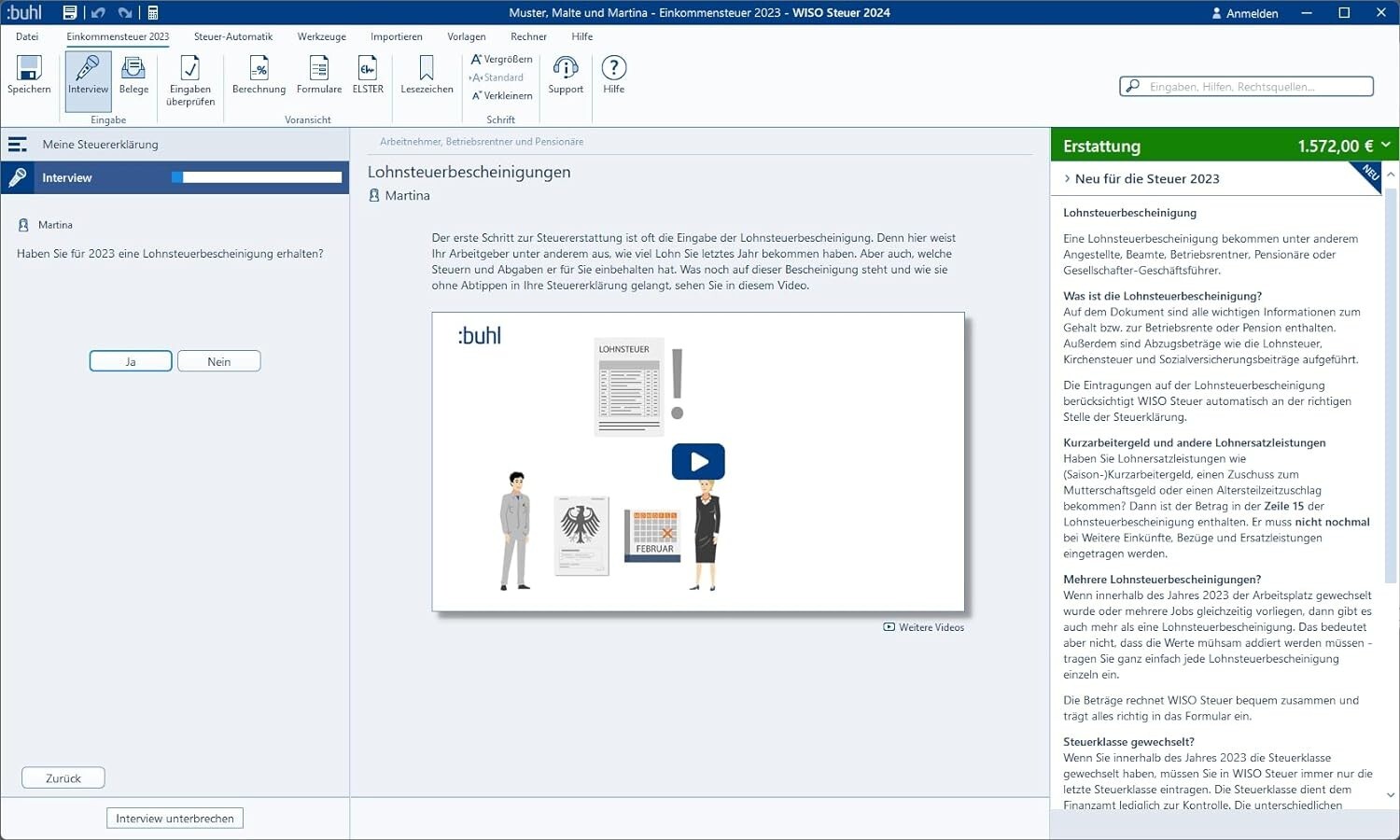Image resolution: width=1400 pixels, height=840 pixels.
Task: Click the person icon under Lohnsteuerbescheinigungen heading
Action: tap(374, 195)
